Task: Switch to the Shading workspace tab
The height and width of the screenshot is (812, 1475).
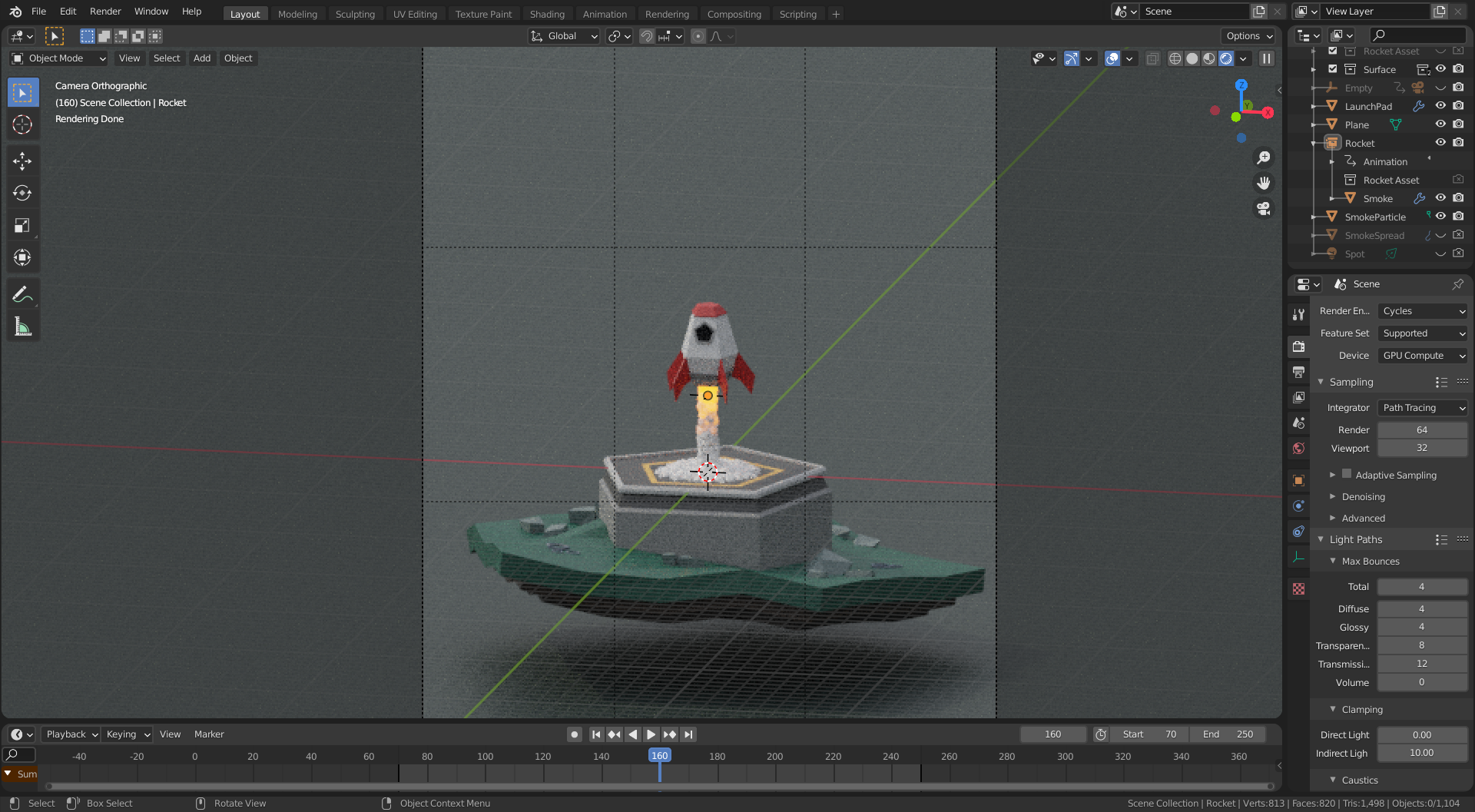Action: click(x=547, y=13)
